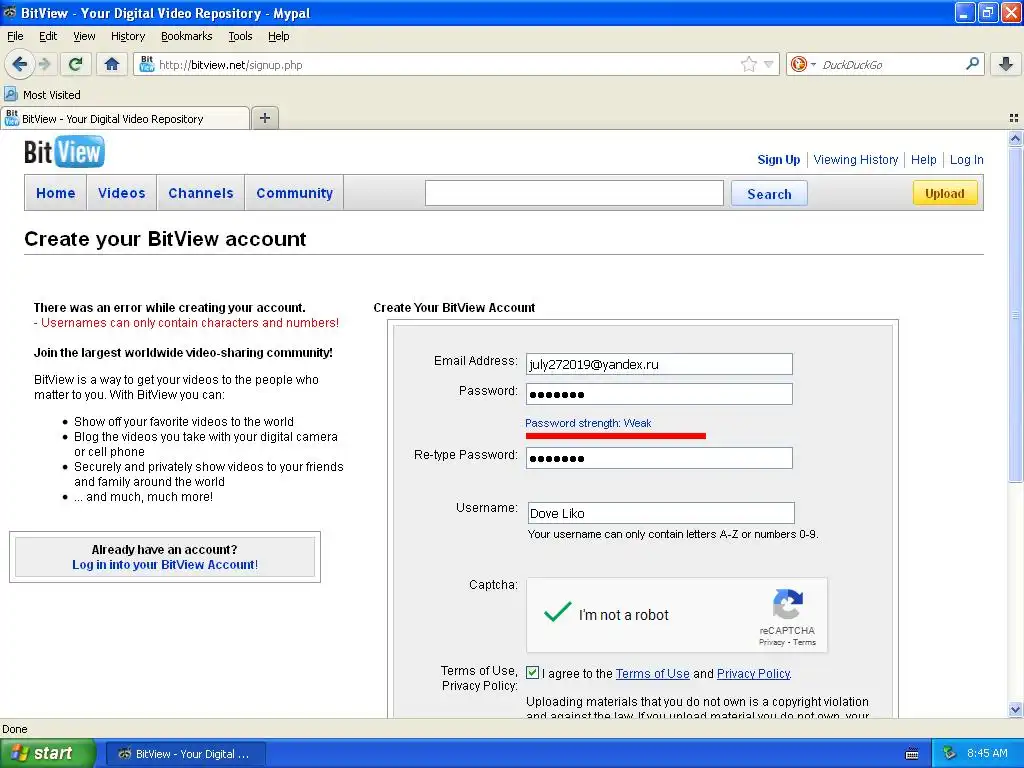Go to the Home section of BitView
Viewport: 1024px width, 768px height.
pyautogui.click(x=56, y=193)
